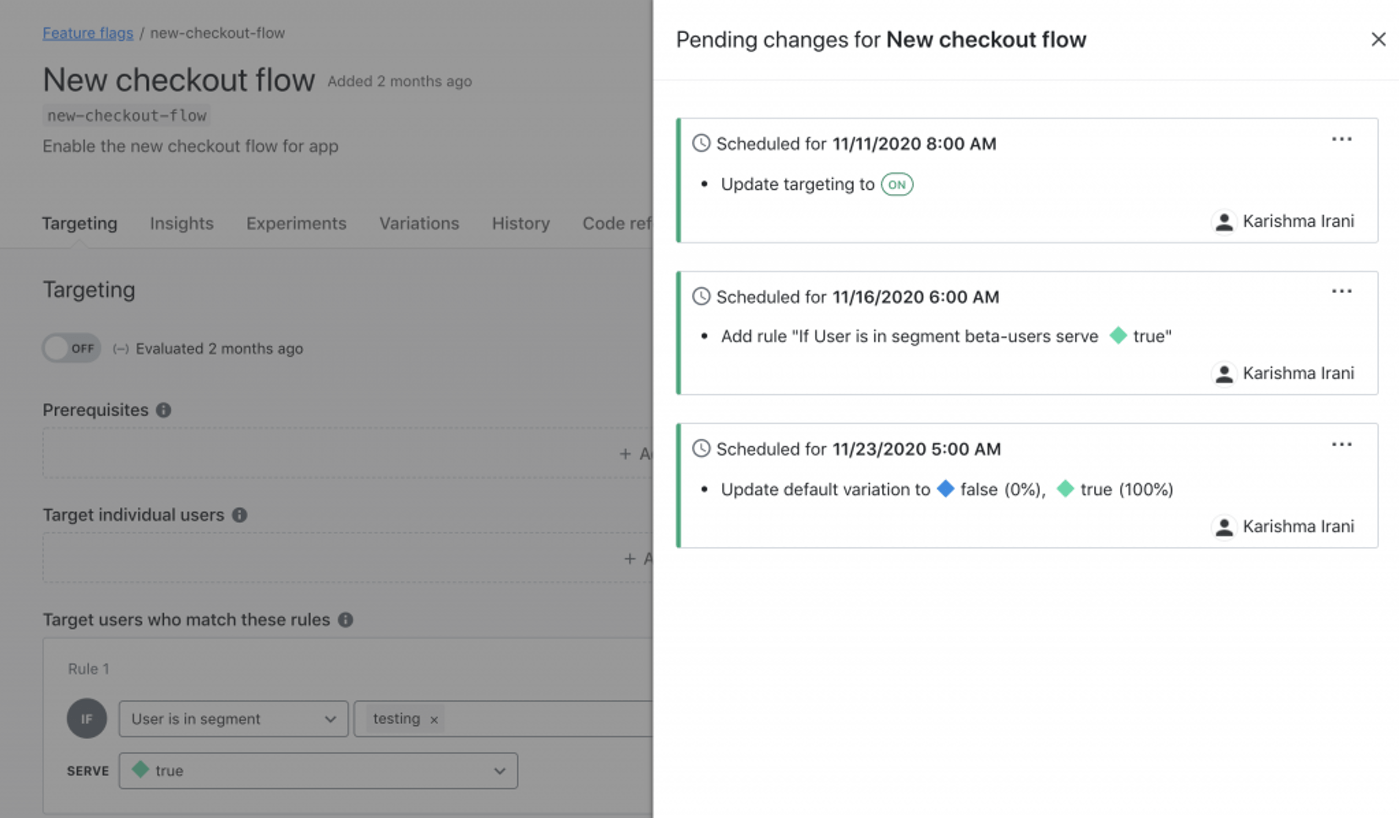Click Karishma Irani avatar on first pending change
Screen dimensions: 1399x818
coord(1224,222)
